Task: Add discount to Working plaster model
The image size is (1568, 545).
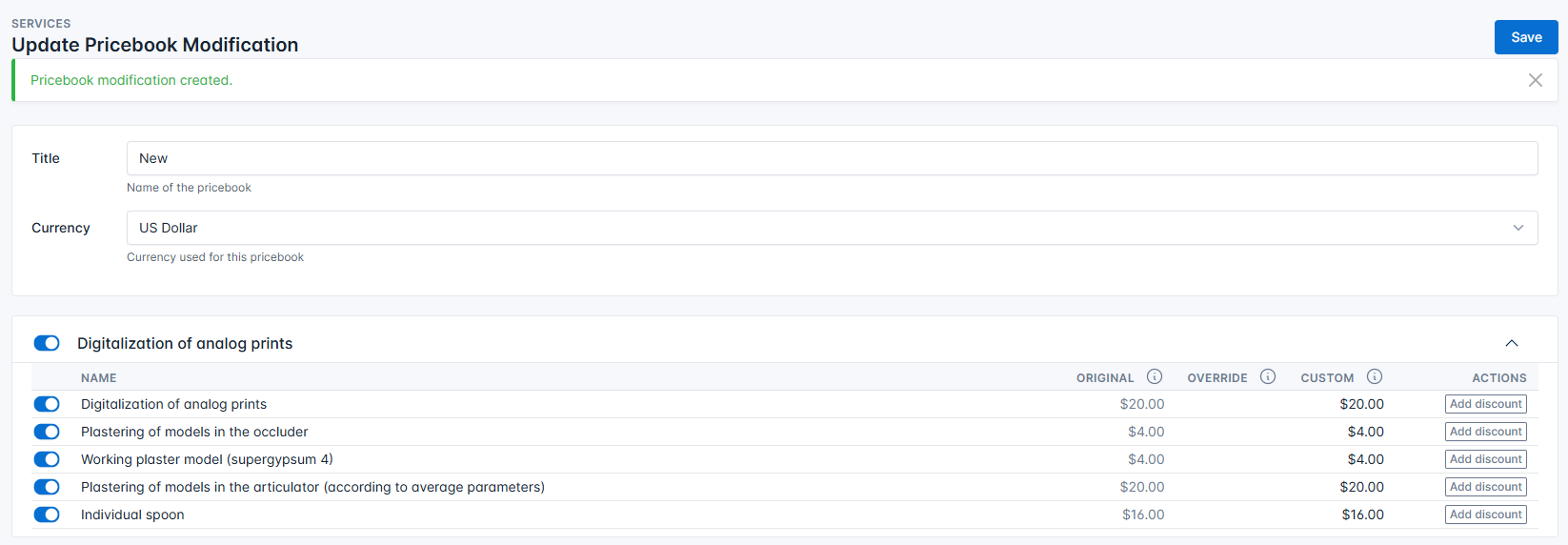Action: (x=1485, y=459)
